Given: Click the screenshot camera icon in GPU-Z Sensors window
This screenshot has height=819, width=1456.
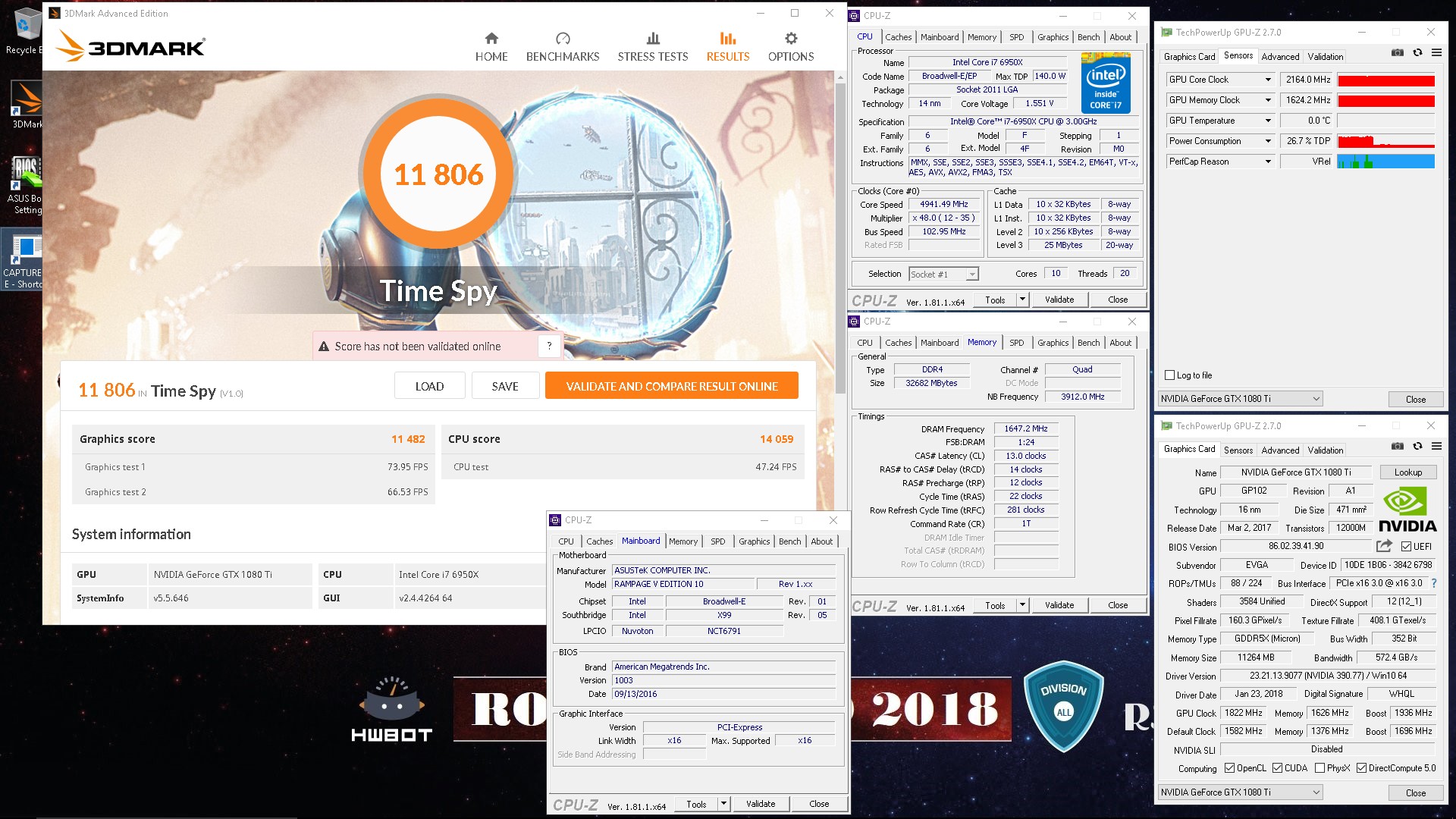Looking at the screenshot, I should (1398, 53).
